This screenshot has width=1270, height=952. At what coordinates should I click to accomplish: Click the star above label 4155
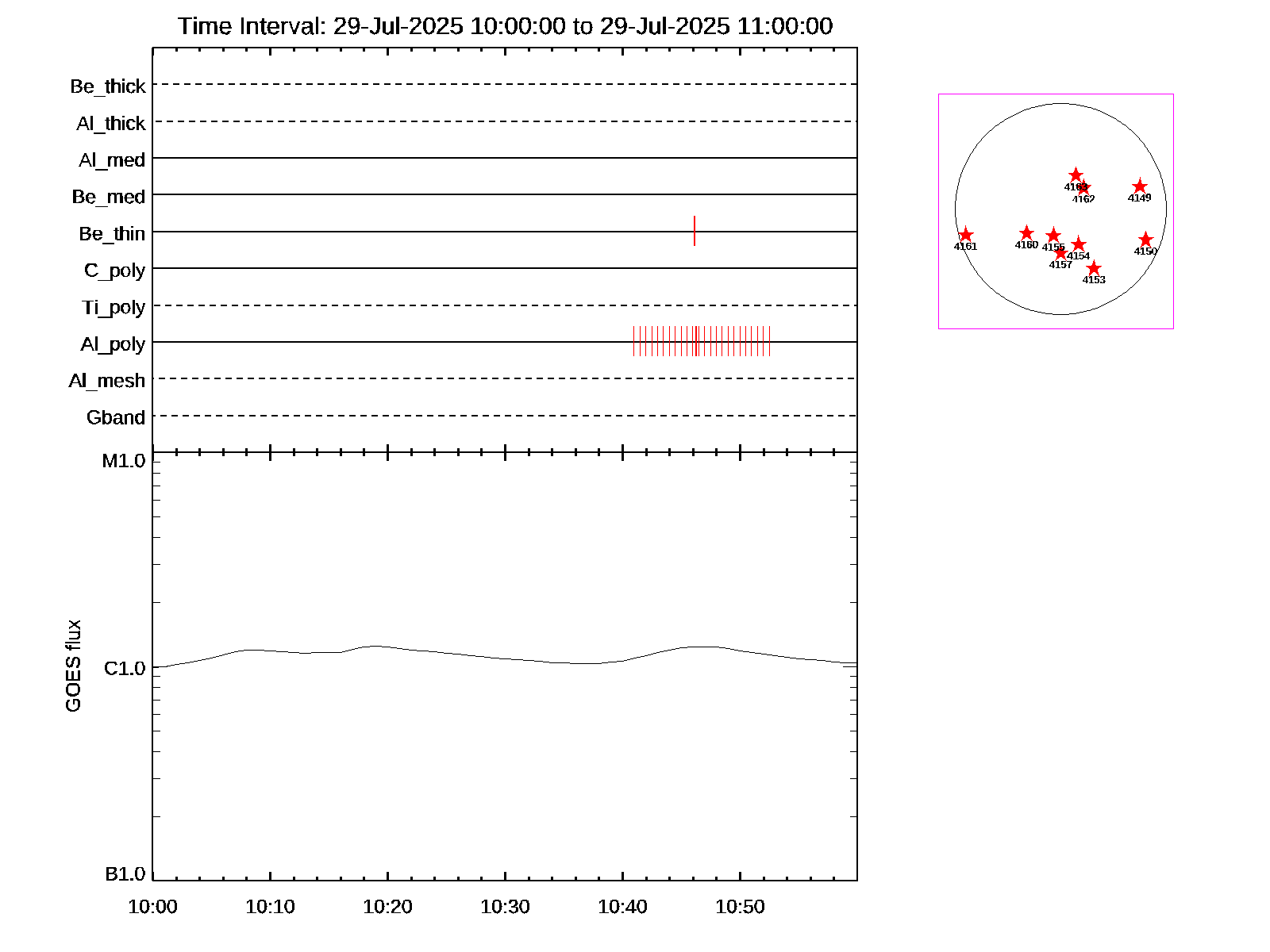(1053, 236)
